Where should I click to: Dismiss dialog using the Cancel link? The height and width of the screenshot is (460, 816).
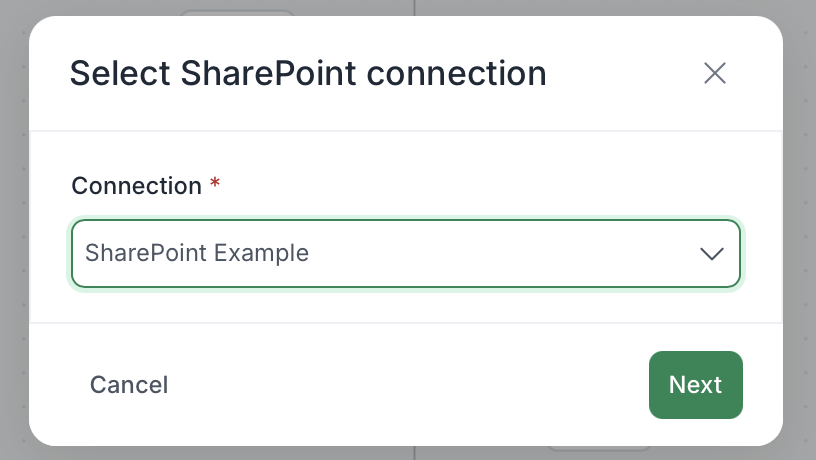129,385
